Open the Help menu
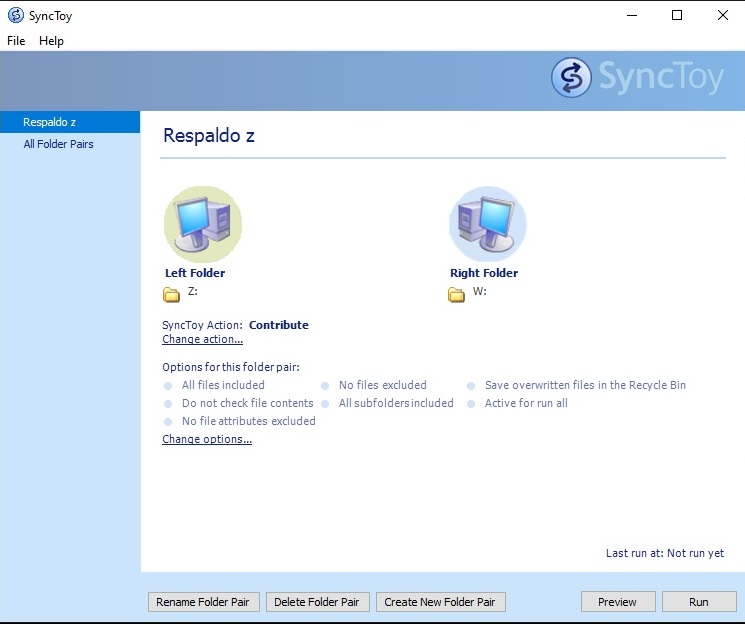The width and height of the screenshot is (745, 624). (51, 41)
